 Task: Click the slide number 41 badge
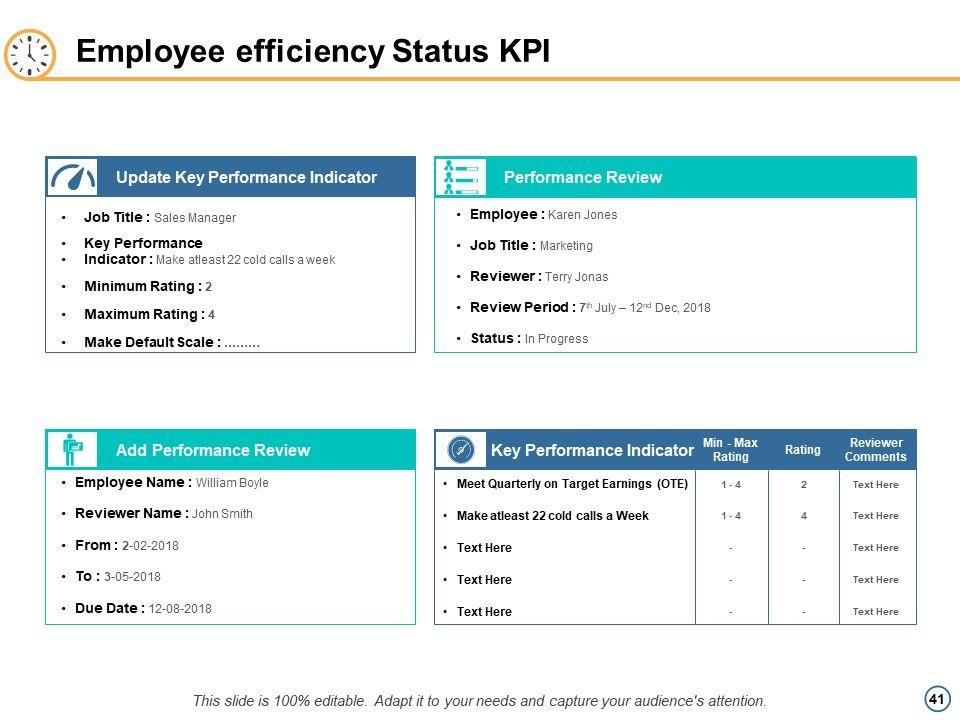point(936,699)
